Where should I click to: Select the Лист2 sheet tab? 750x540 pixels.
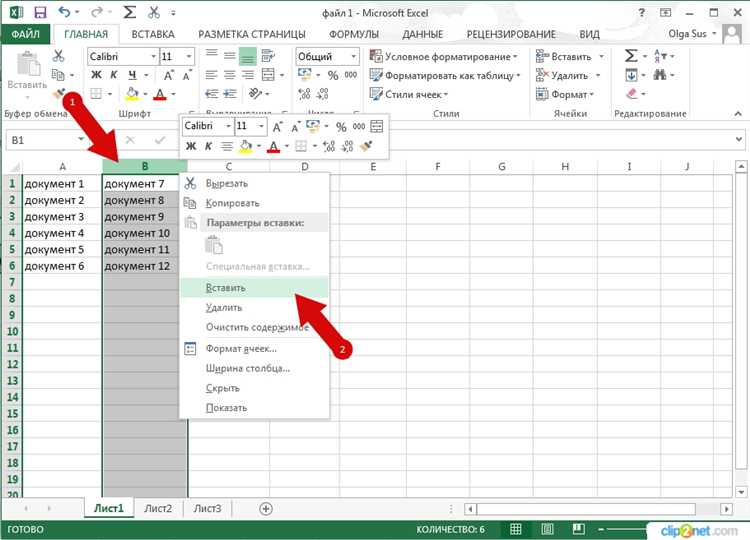158,508
